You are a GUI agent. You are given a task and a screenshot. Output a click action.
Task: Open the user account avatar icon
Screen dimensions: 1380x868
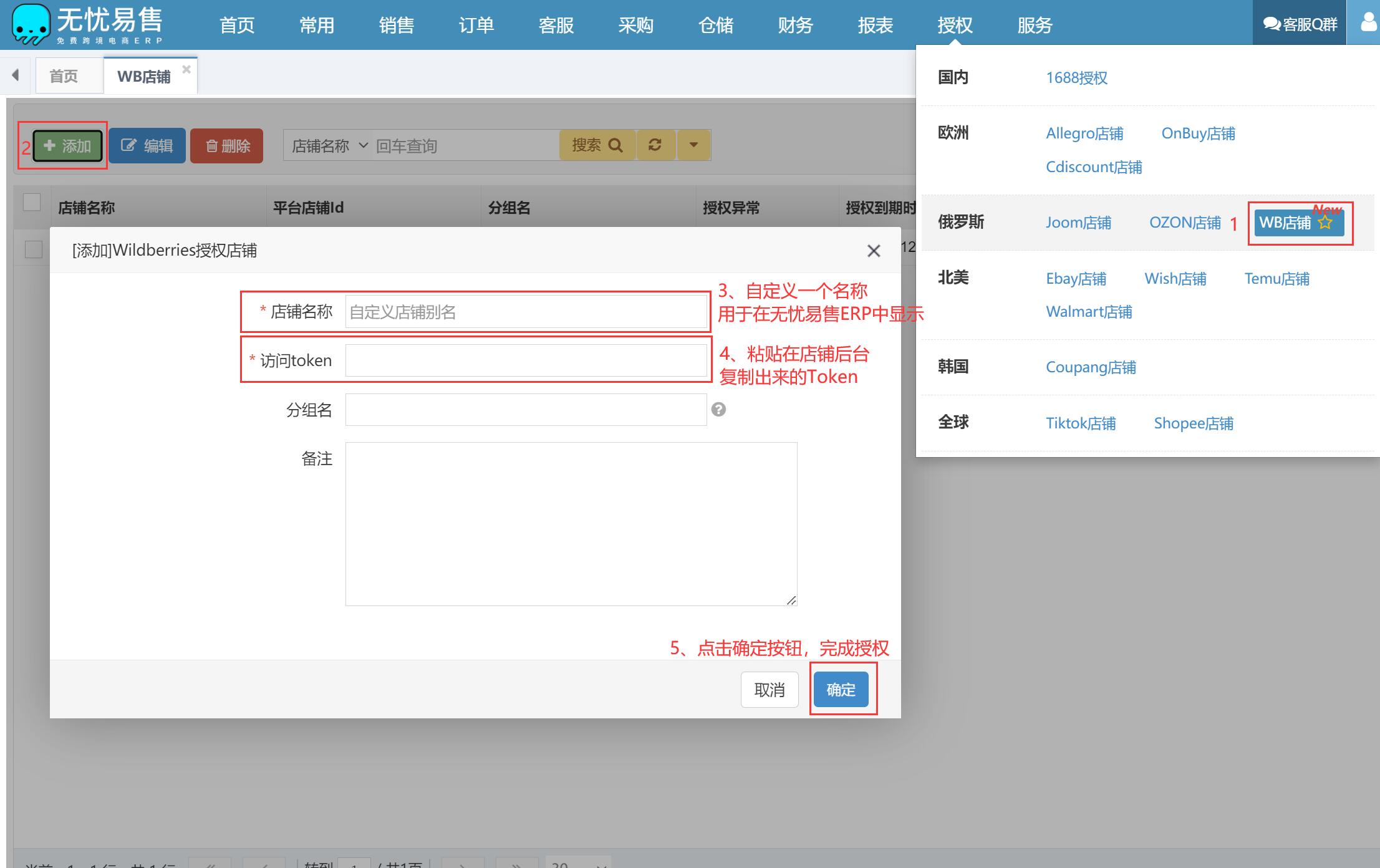point(1368,22)
